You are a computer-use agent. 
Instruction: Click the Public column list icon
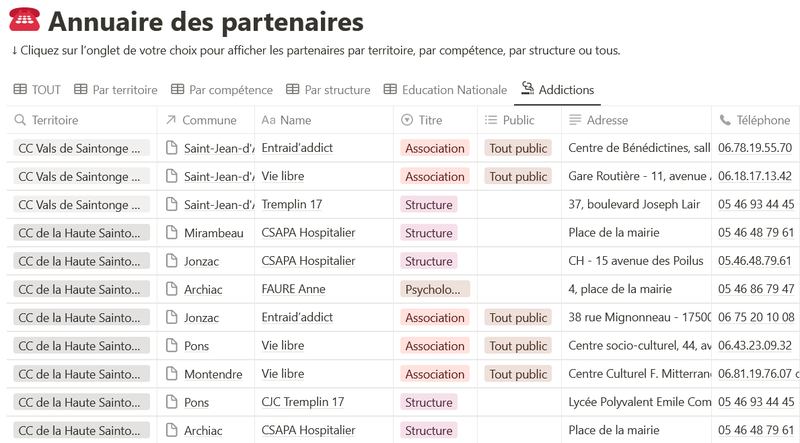(x=491, y=120)
